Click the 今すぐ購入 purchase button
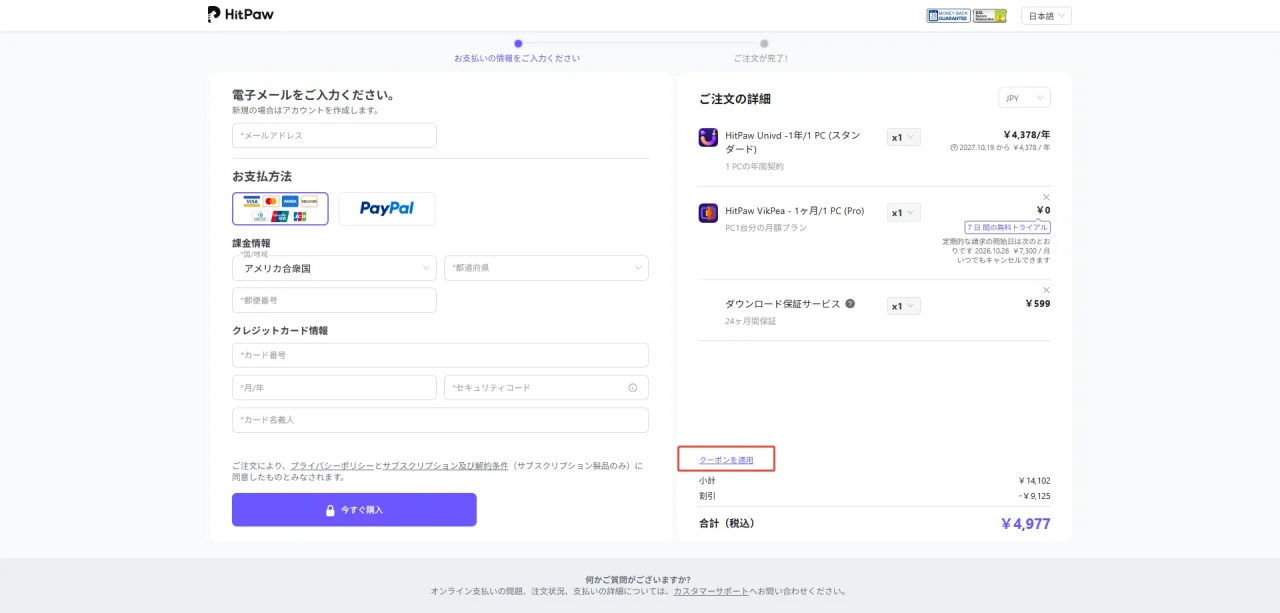Viewport: 1280px width, 613px height. point(354,510)
